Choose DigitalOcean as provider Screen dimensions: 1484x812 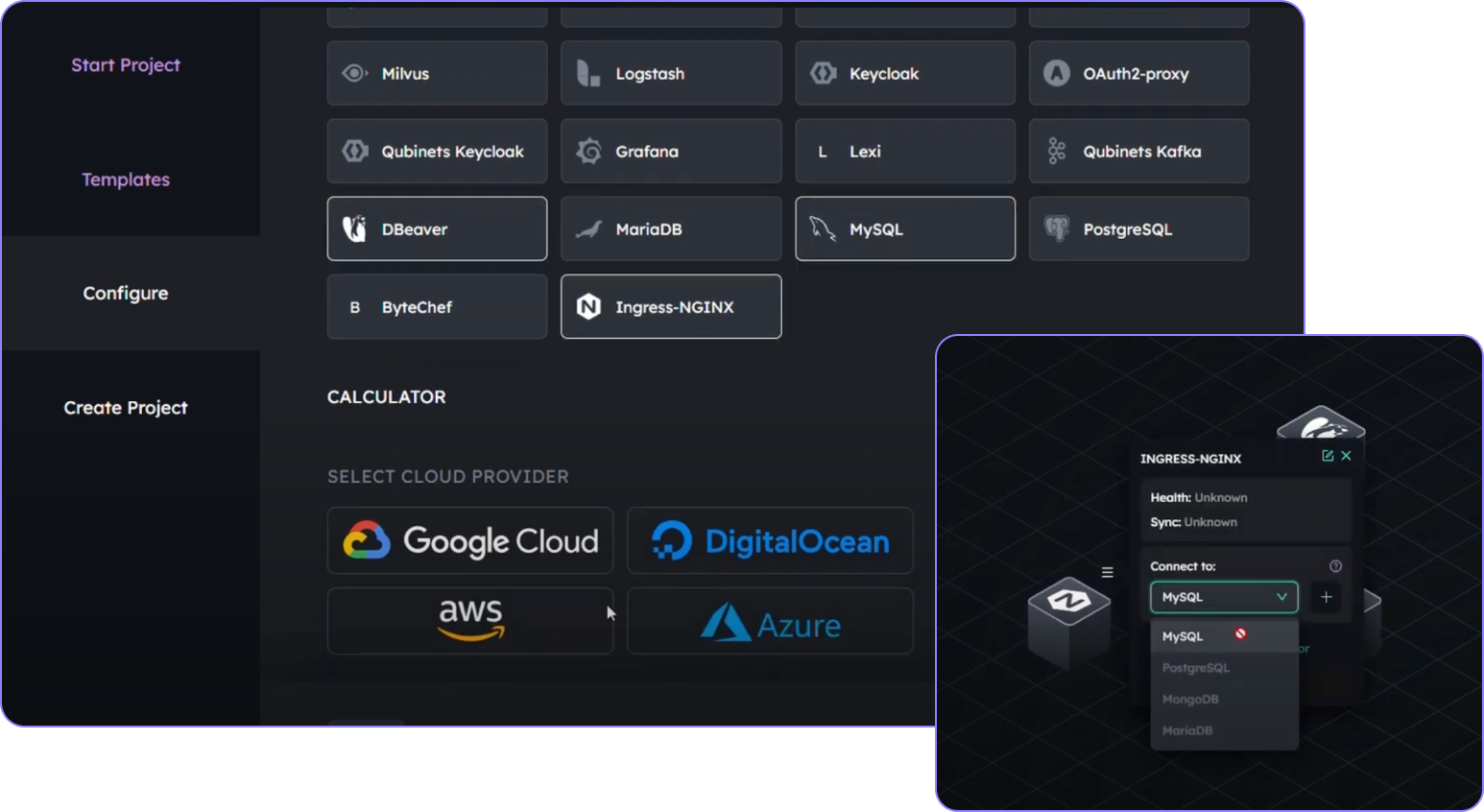770,540
